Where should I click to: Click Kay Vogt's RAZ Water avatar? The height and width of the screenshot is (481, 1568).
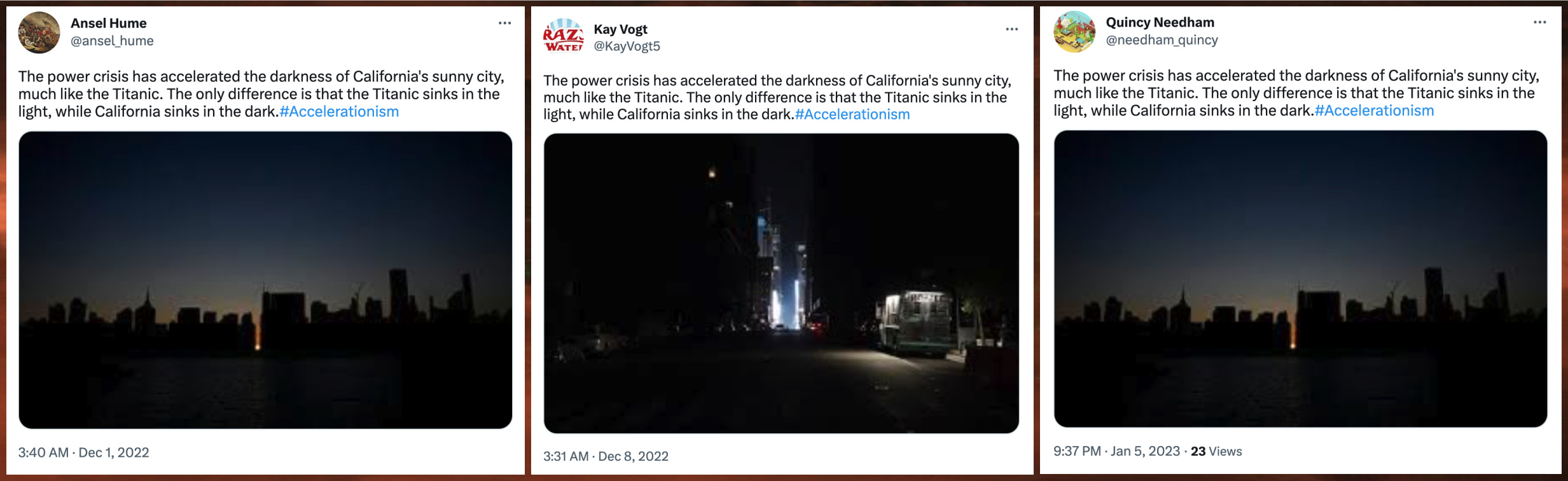564,37
